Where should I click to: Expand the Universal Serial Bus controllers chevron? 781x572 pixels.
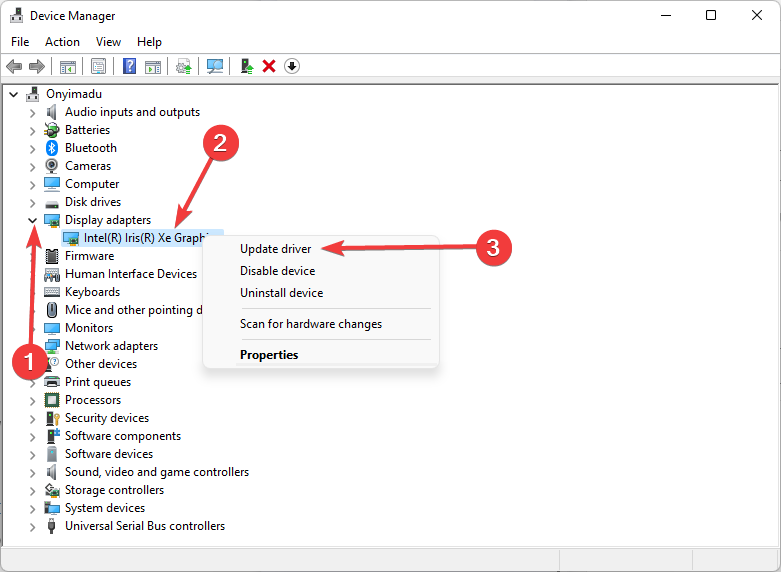tap(32, 527)
